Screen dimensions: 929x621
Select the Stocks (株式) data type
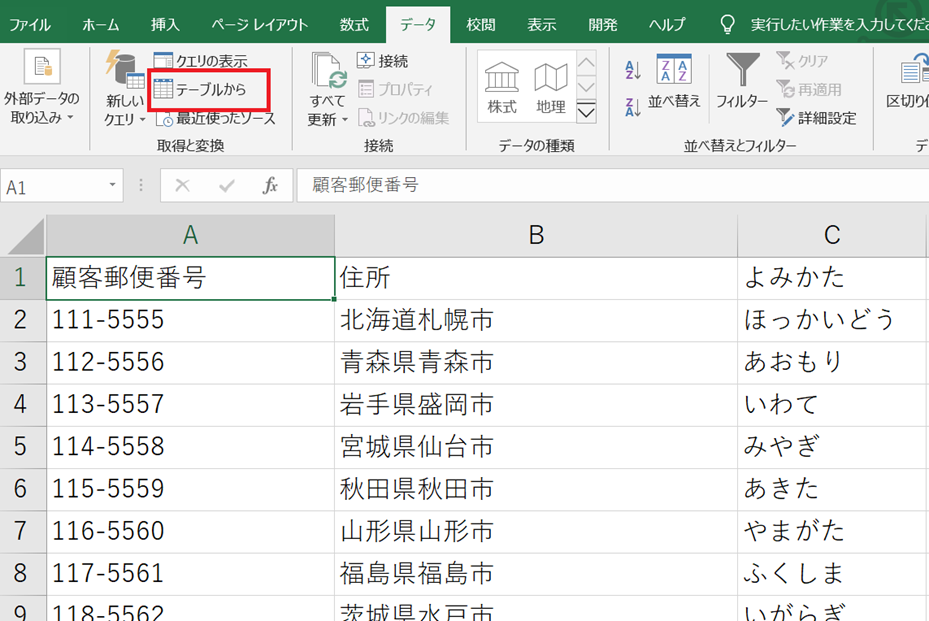point(502,88)
